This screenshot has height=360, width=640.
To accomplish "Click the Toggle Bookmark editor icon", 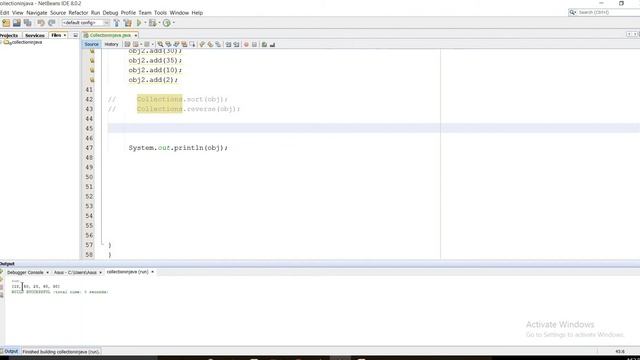I will click(x=218, y=44).
